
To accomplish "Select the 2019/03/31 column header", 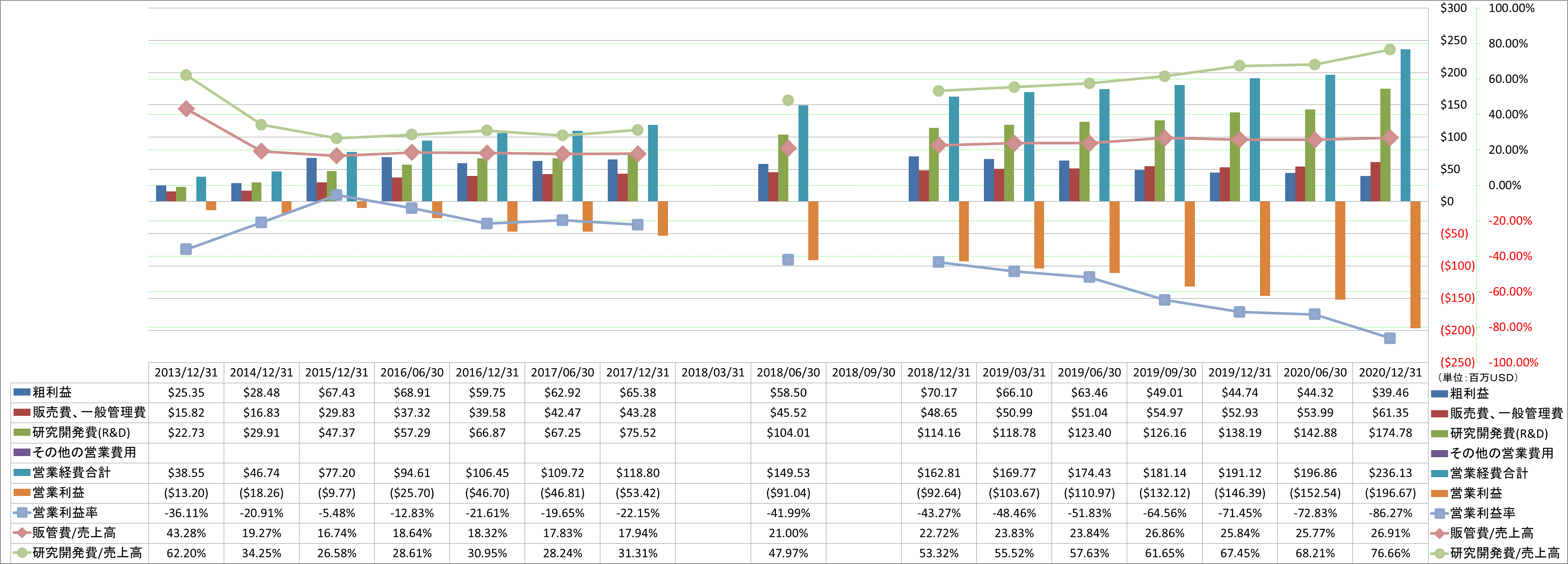I will 1014,372.
